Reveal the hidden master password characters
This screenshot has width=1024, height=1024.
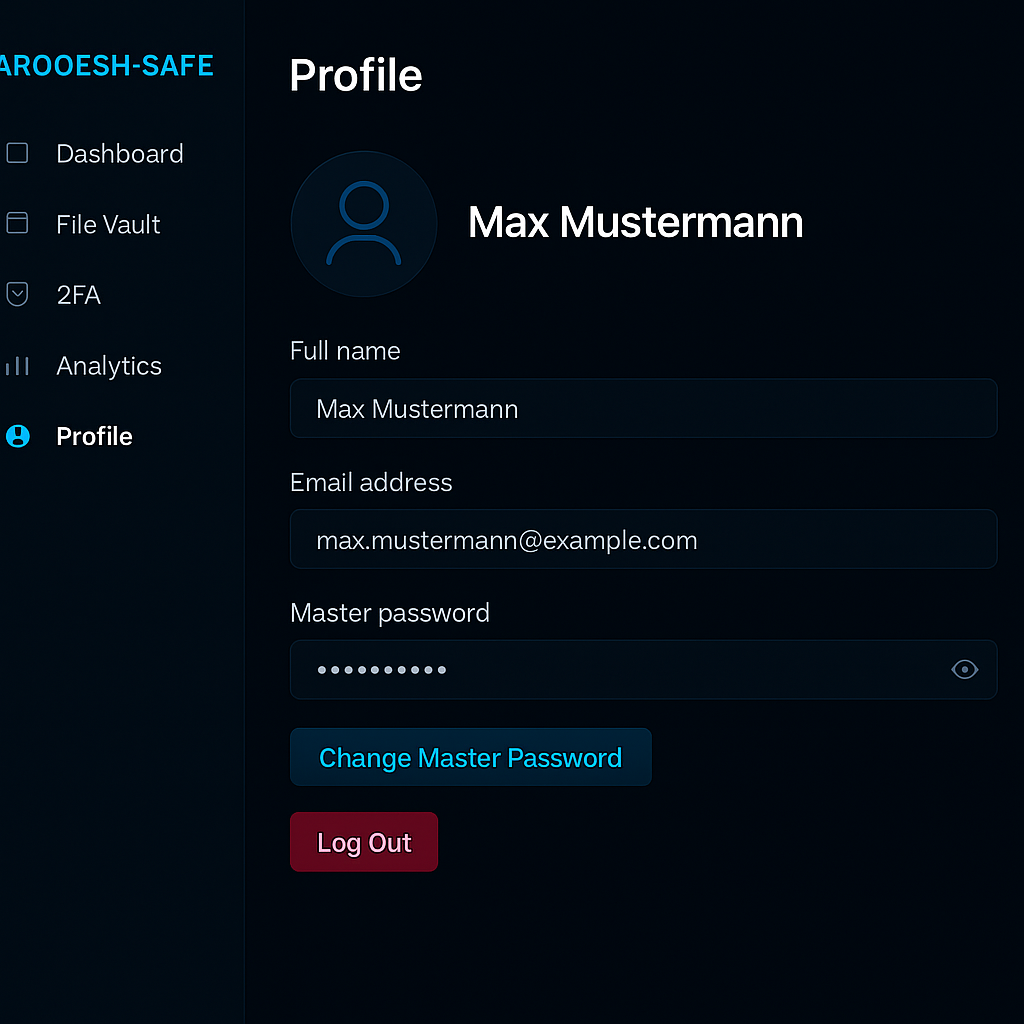tap(964, 670)
